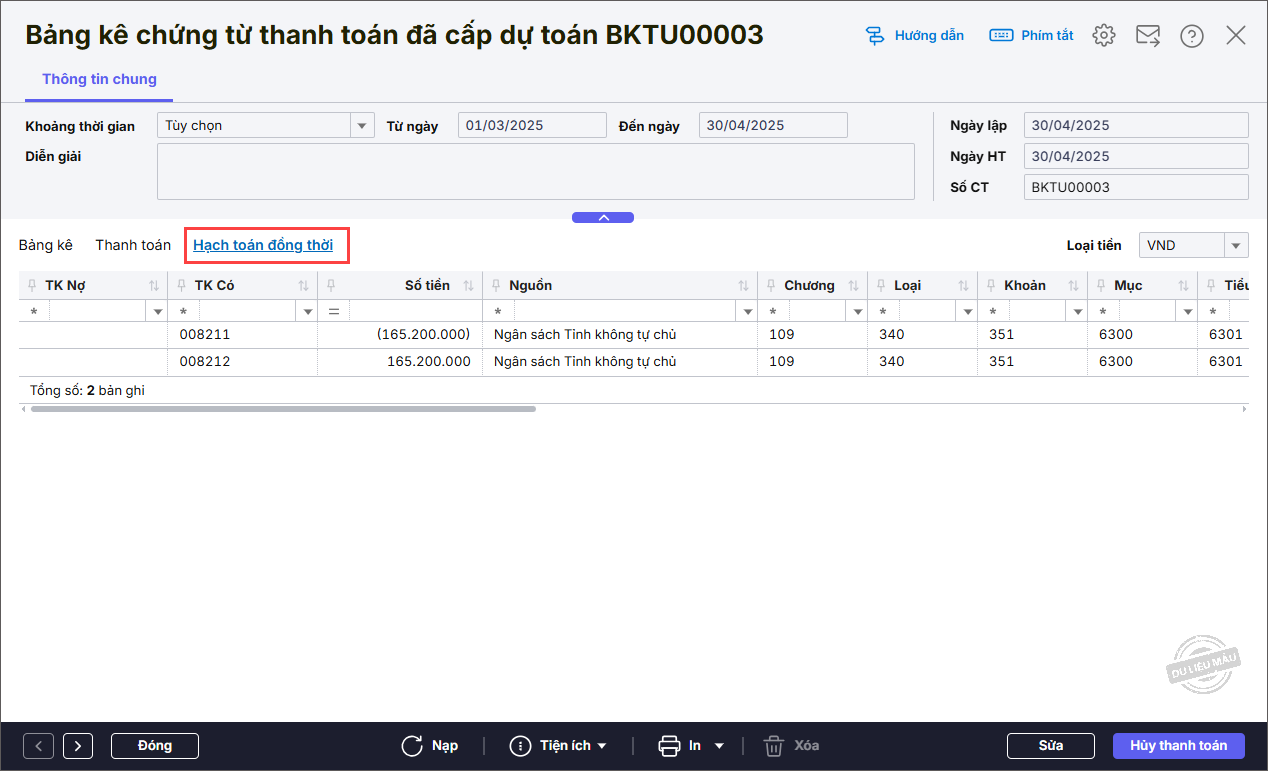Go to next record arrow
Viewport: 1268px width, 771px height.
click(x=78, y=746)
